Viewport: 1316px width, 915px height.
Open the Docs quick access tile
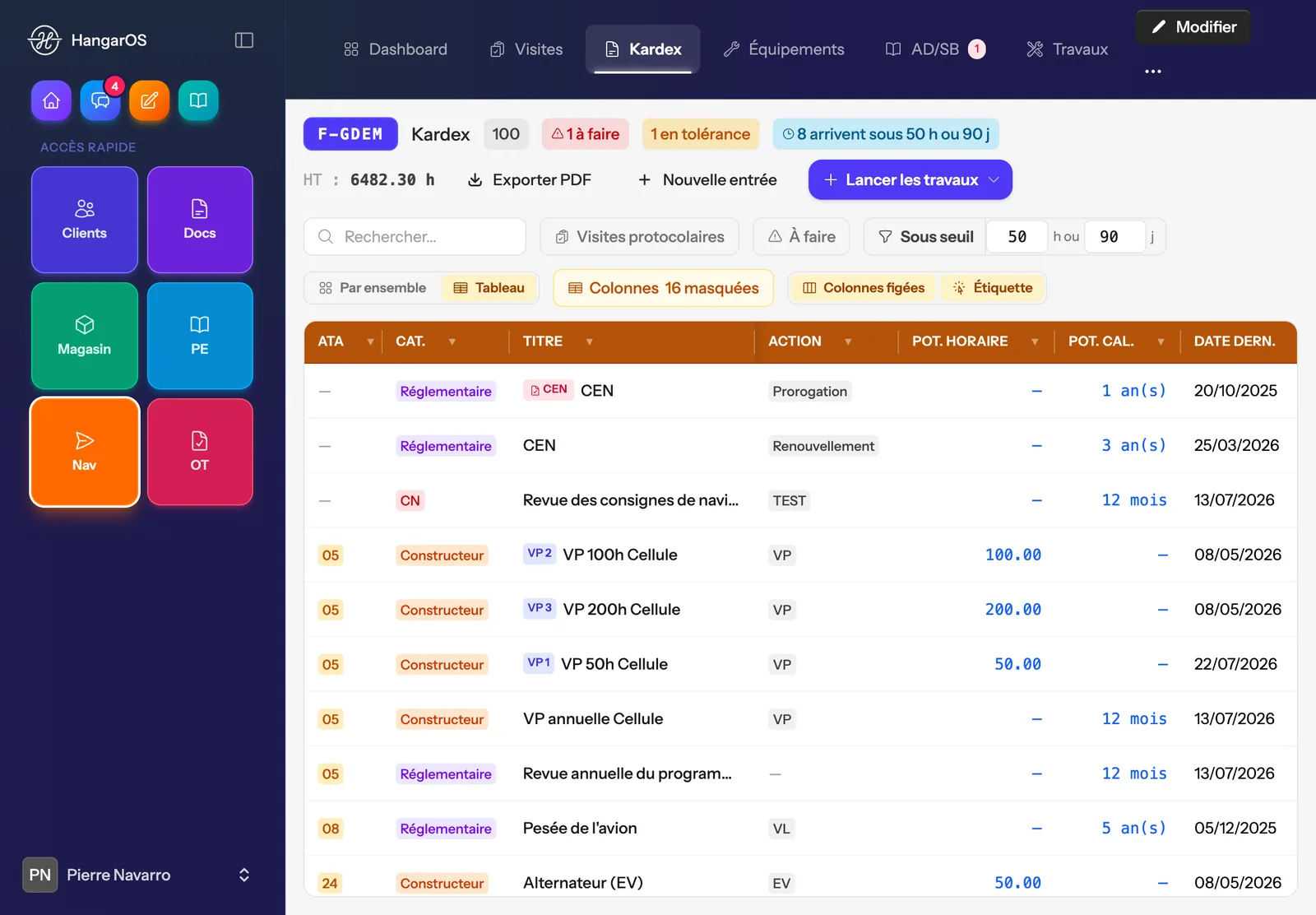pyautogui.click(x=200, y=220)
